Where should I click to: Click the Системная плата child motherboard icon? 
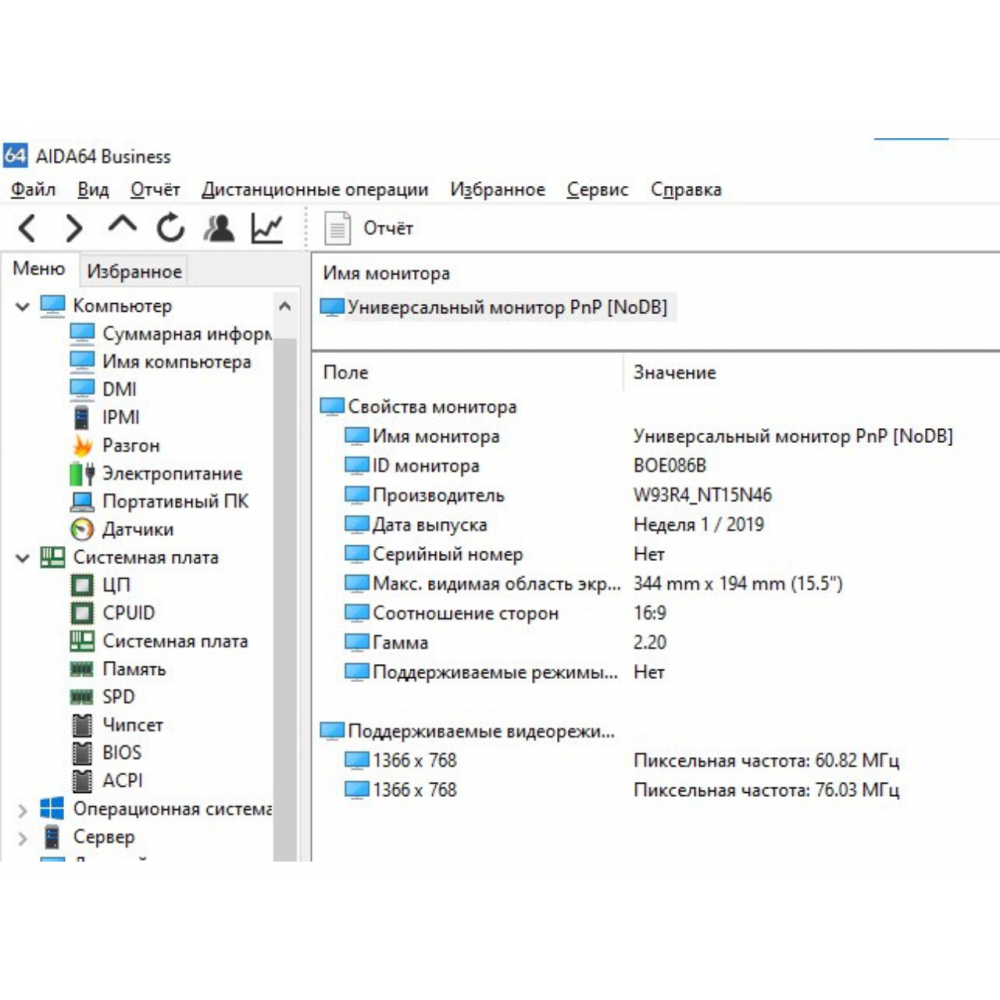82,641
